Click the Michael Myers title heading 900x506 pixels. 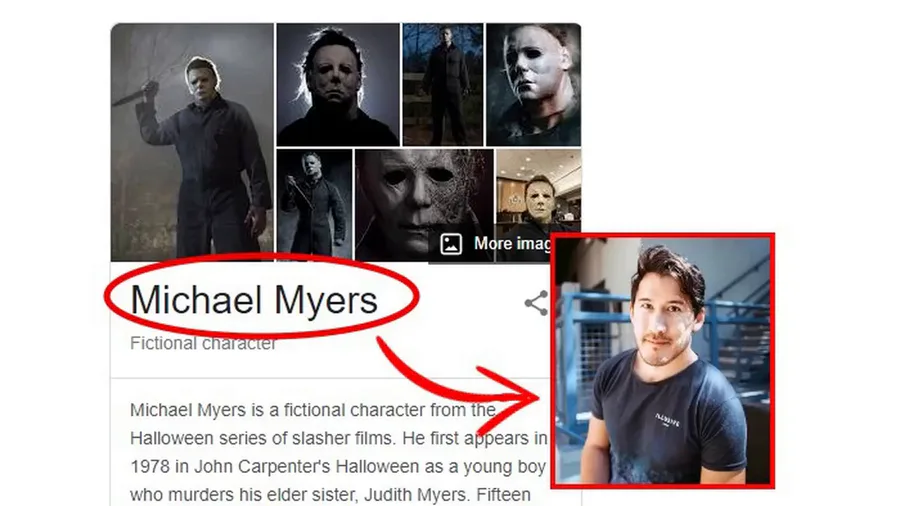[x=254, y=300]
